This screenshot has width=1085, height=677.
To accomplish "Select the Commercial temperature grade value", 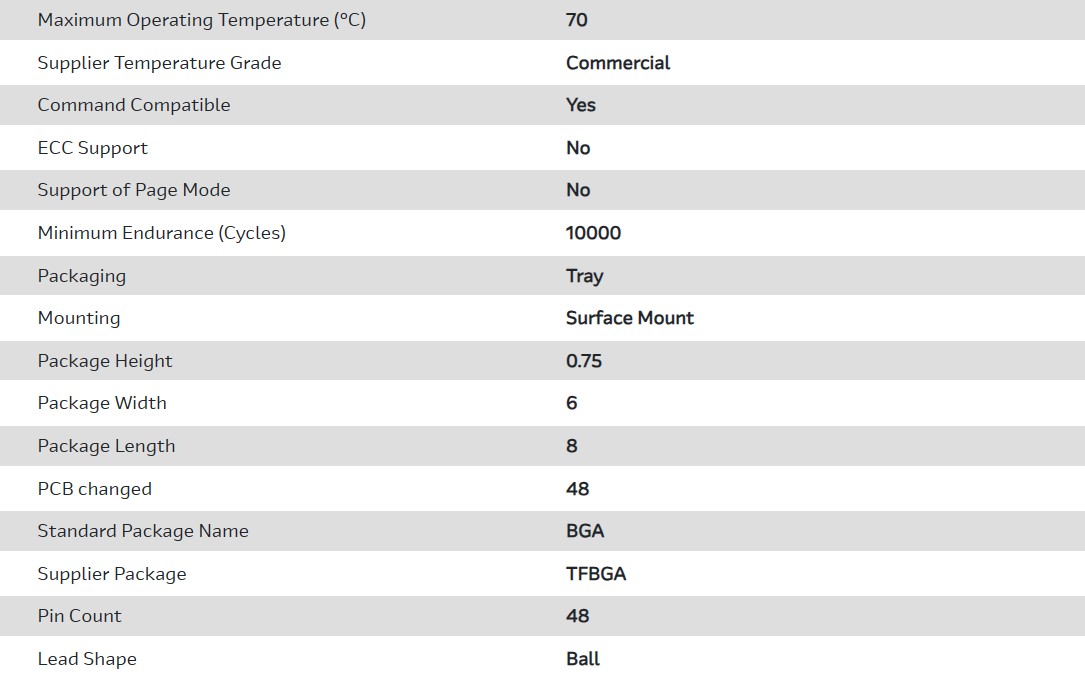I will coord(618,63).
